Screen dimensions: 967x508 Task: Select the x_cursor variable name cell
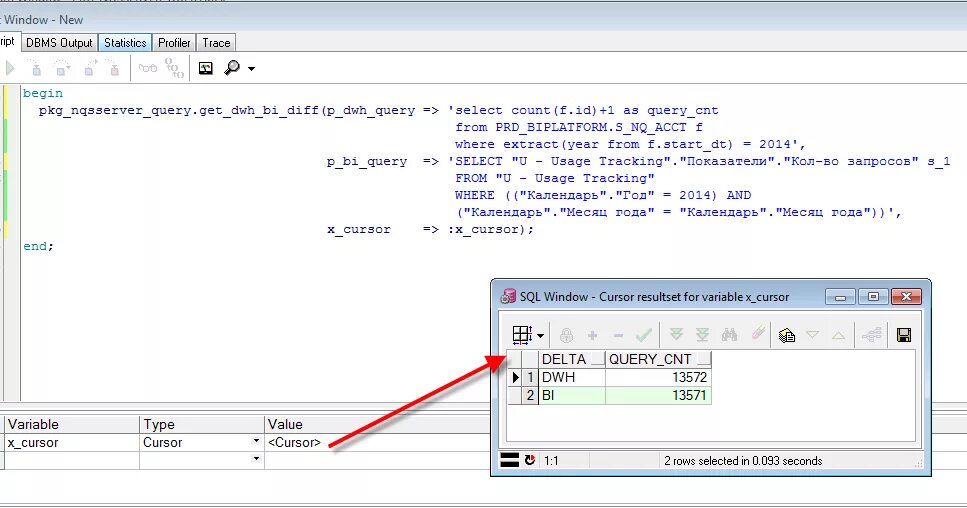(x=72, y=443)
